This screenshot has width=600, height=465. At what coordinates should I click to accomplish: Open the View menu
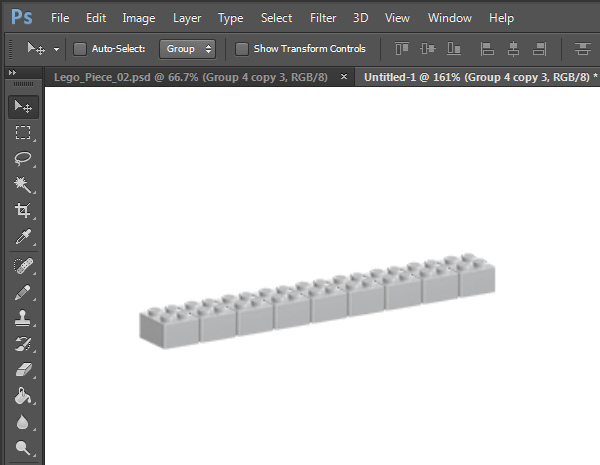click(397, 18)
